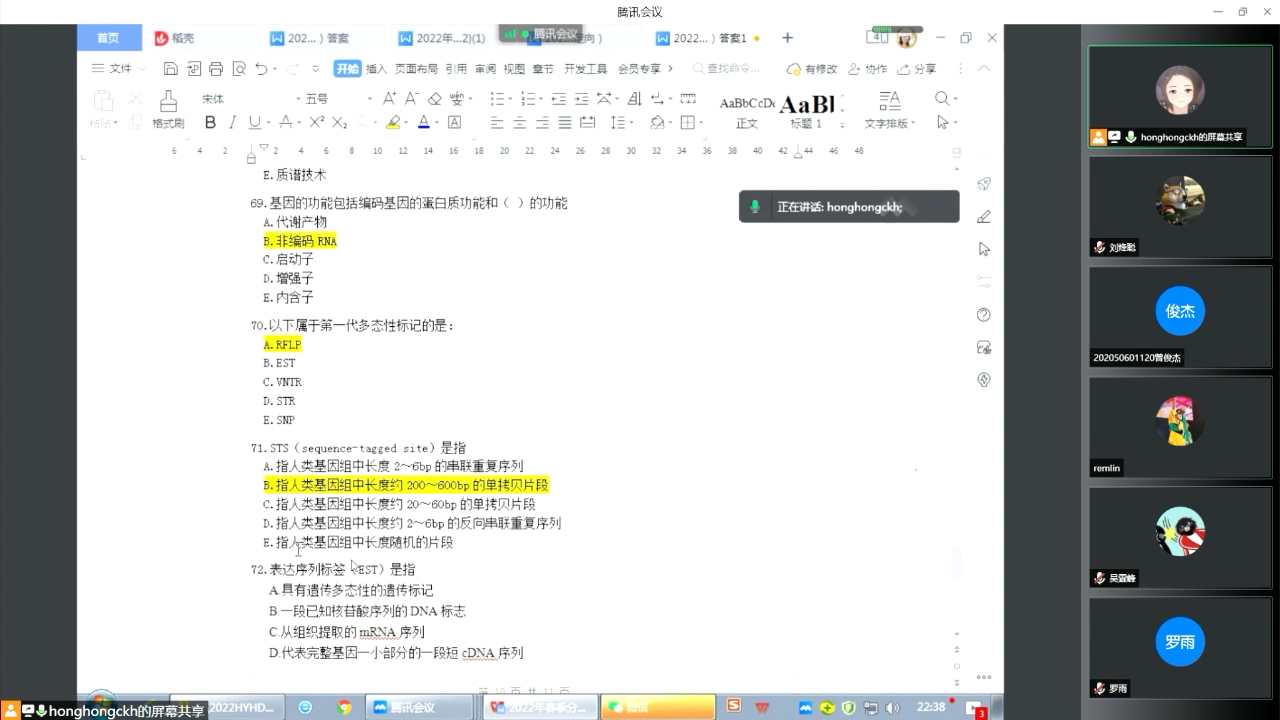The image size is (1280, 720).
Task: Select the 正文 style
Action: 747,112
